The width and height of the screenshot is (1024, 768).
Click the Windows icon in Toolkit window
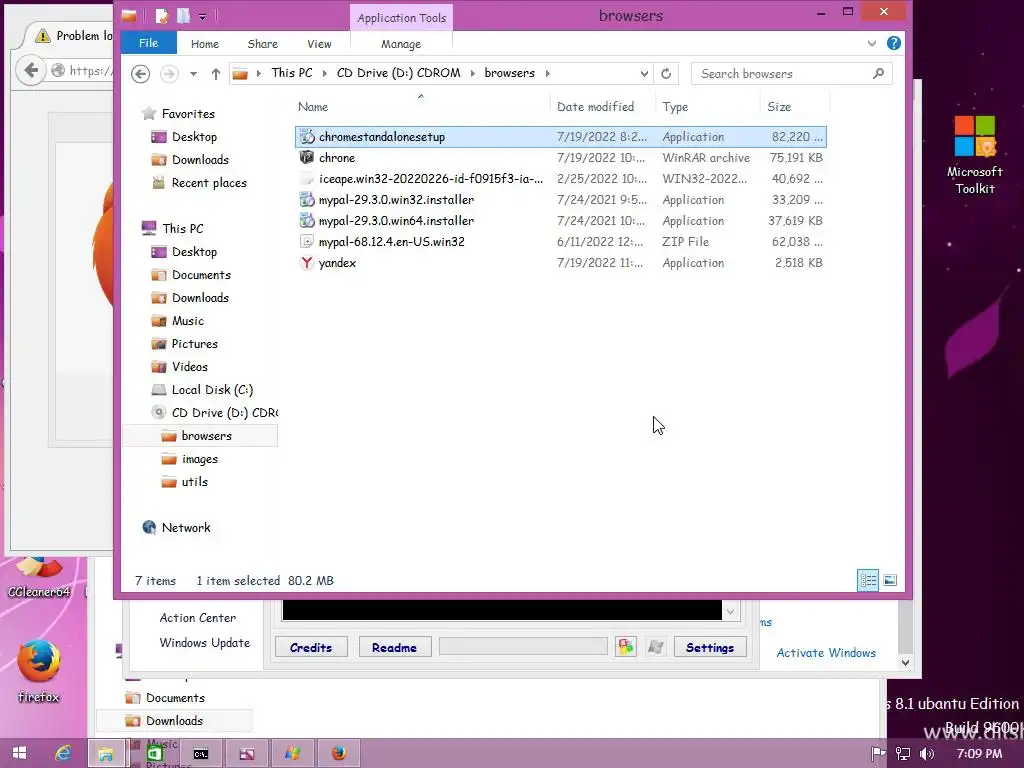(655, 647)
